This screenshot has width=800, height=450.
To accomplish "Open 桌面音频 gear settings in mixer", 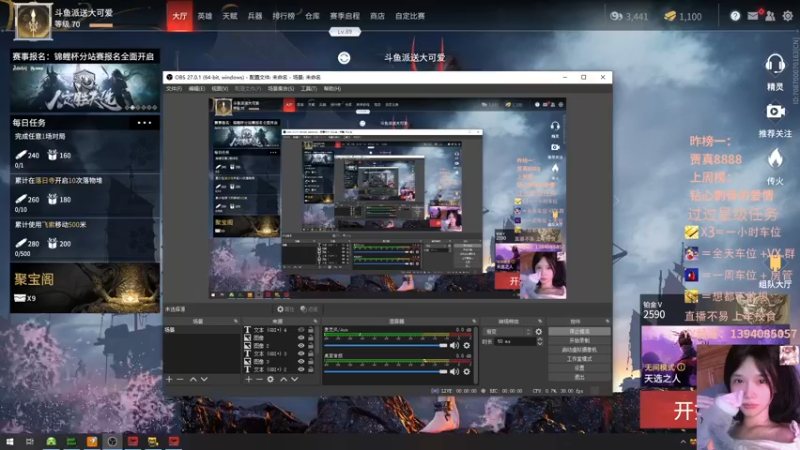I will 466,371.
